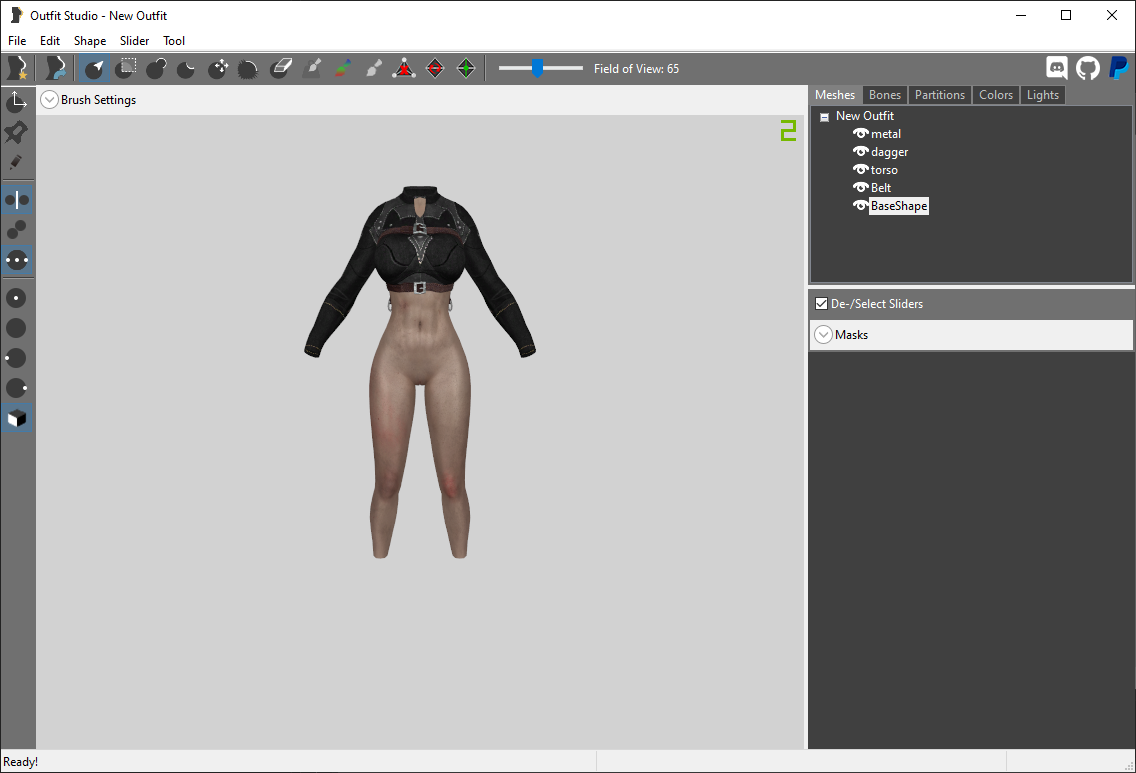
Task: Select the BaseShape mesh name
Action: [899, 206]
